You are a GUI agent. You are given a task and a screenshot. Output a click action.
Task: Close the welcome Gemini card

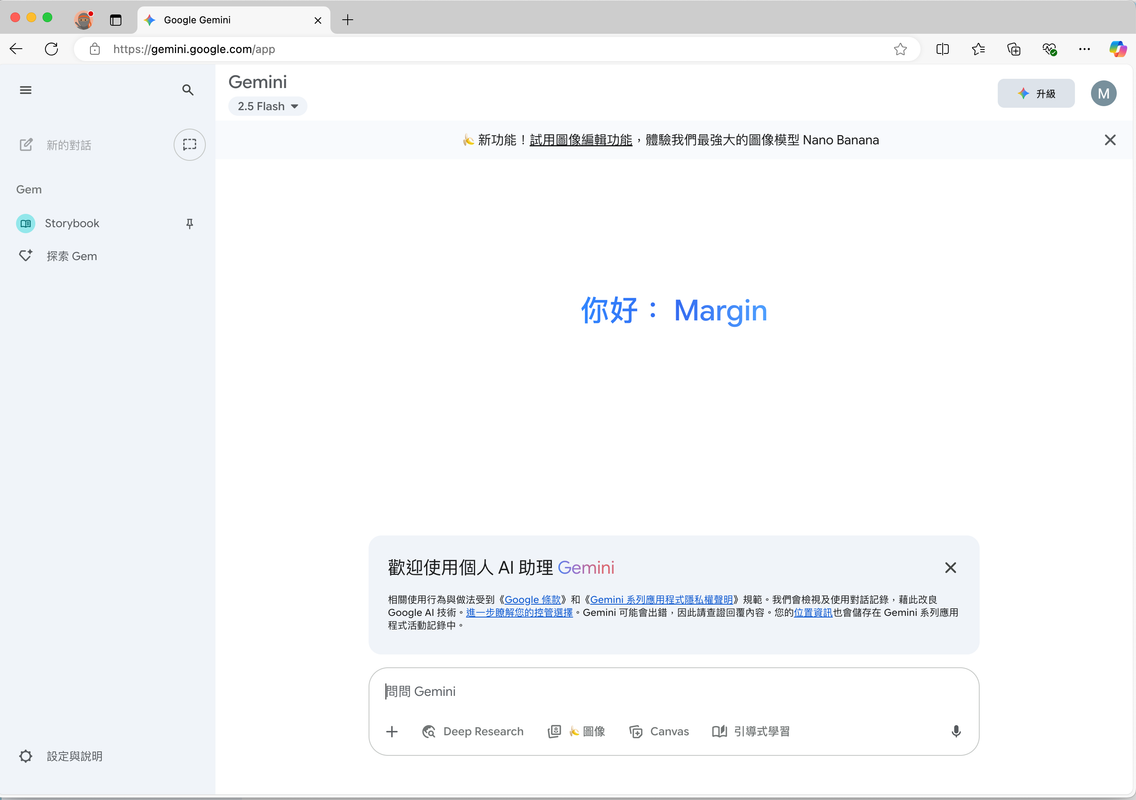click(951, 567)
